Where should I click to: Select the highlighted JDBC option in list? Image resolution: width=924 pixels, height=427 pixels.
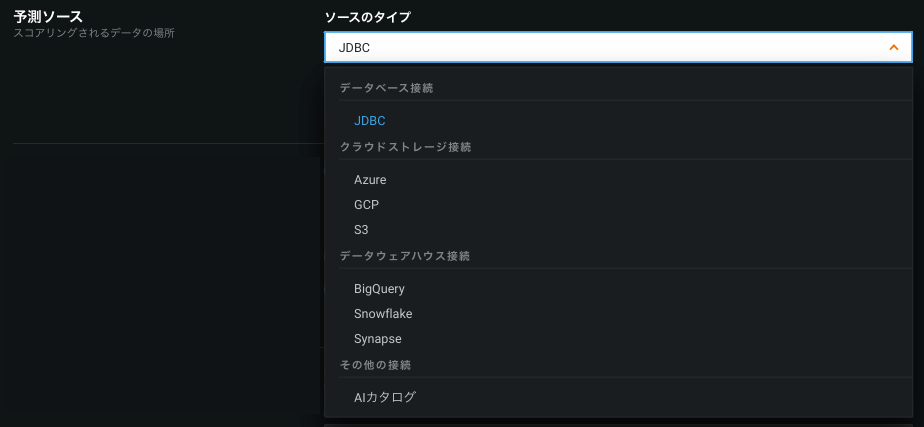click(370, 121)
